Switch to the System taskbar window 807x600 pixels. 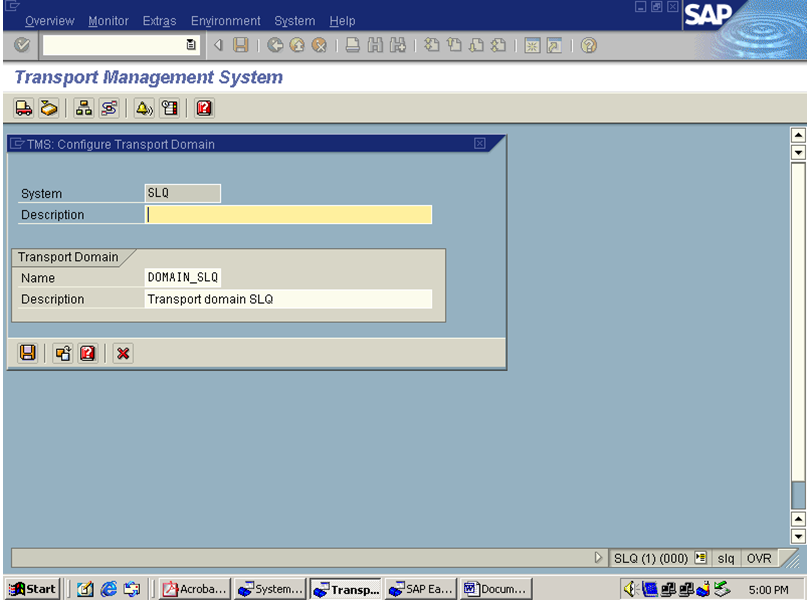[x=270, y=589]
